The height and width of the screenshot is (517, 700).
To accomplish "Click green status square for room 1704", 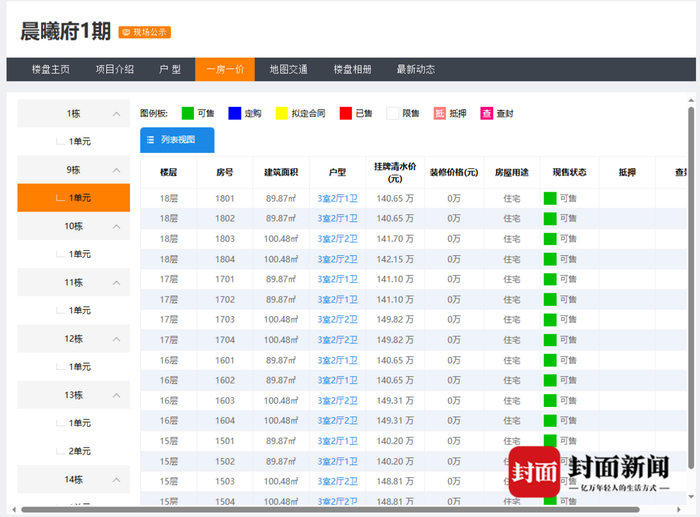I will pos(550,340).
